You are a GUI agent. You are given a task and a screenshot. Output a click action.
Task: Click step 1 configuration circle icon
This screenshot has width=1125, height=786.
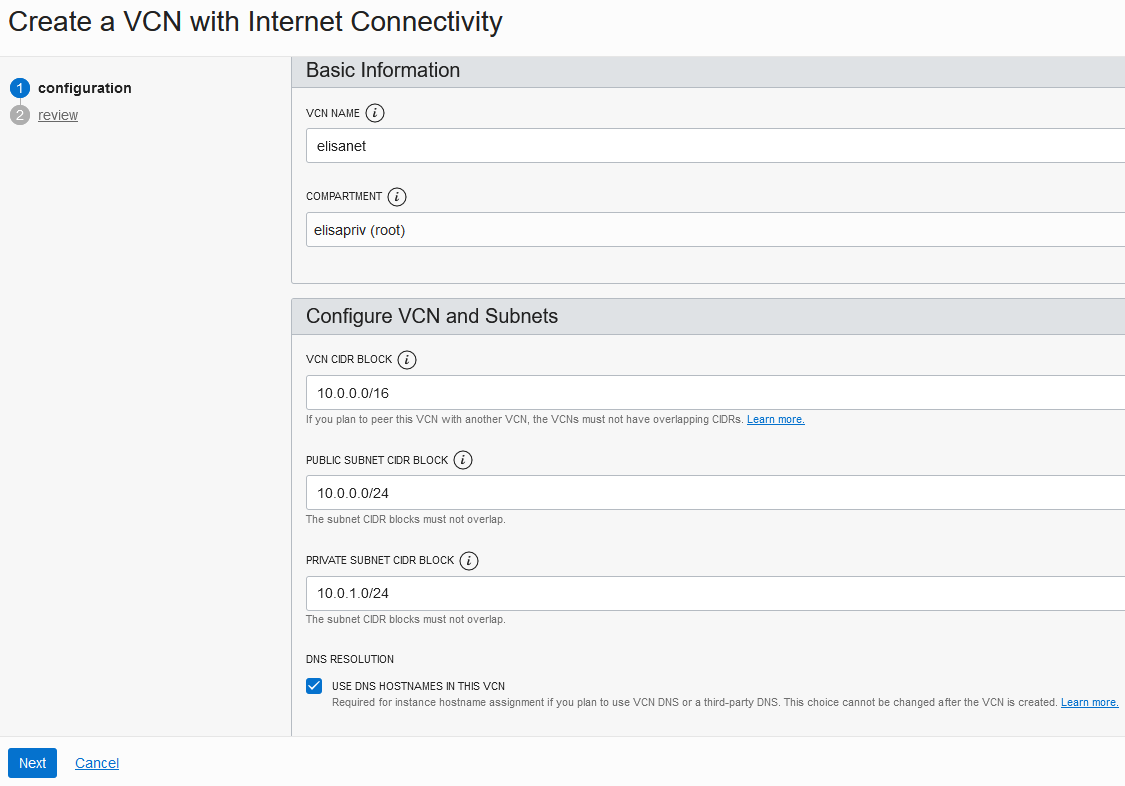click(20, 88)
